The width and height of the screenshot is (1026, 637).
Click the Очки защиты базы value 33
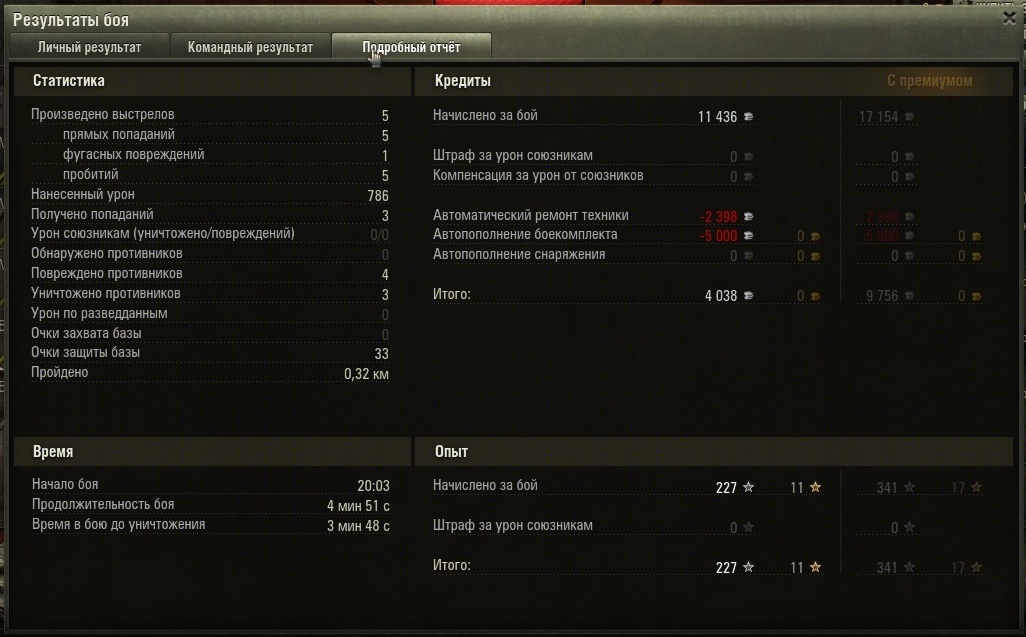point(381,354)
